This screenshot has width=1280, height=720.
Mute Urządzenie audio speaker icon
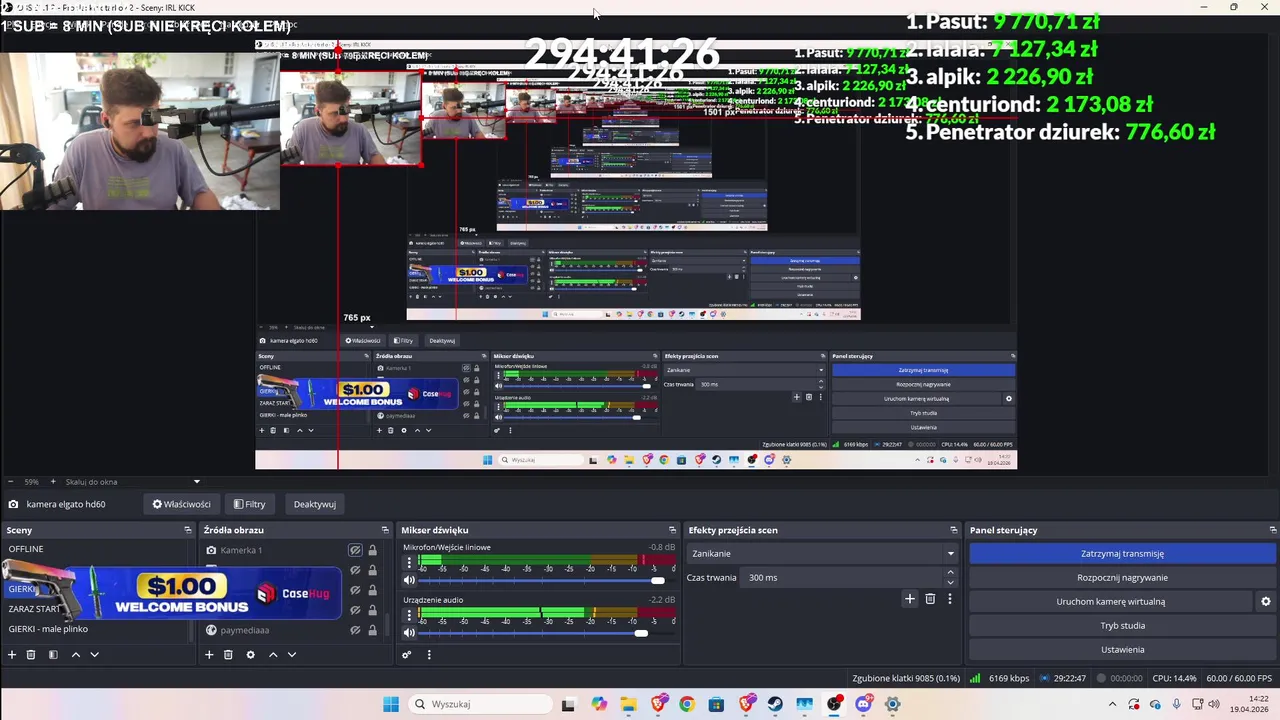[x=409, y=632]
